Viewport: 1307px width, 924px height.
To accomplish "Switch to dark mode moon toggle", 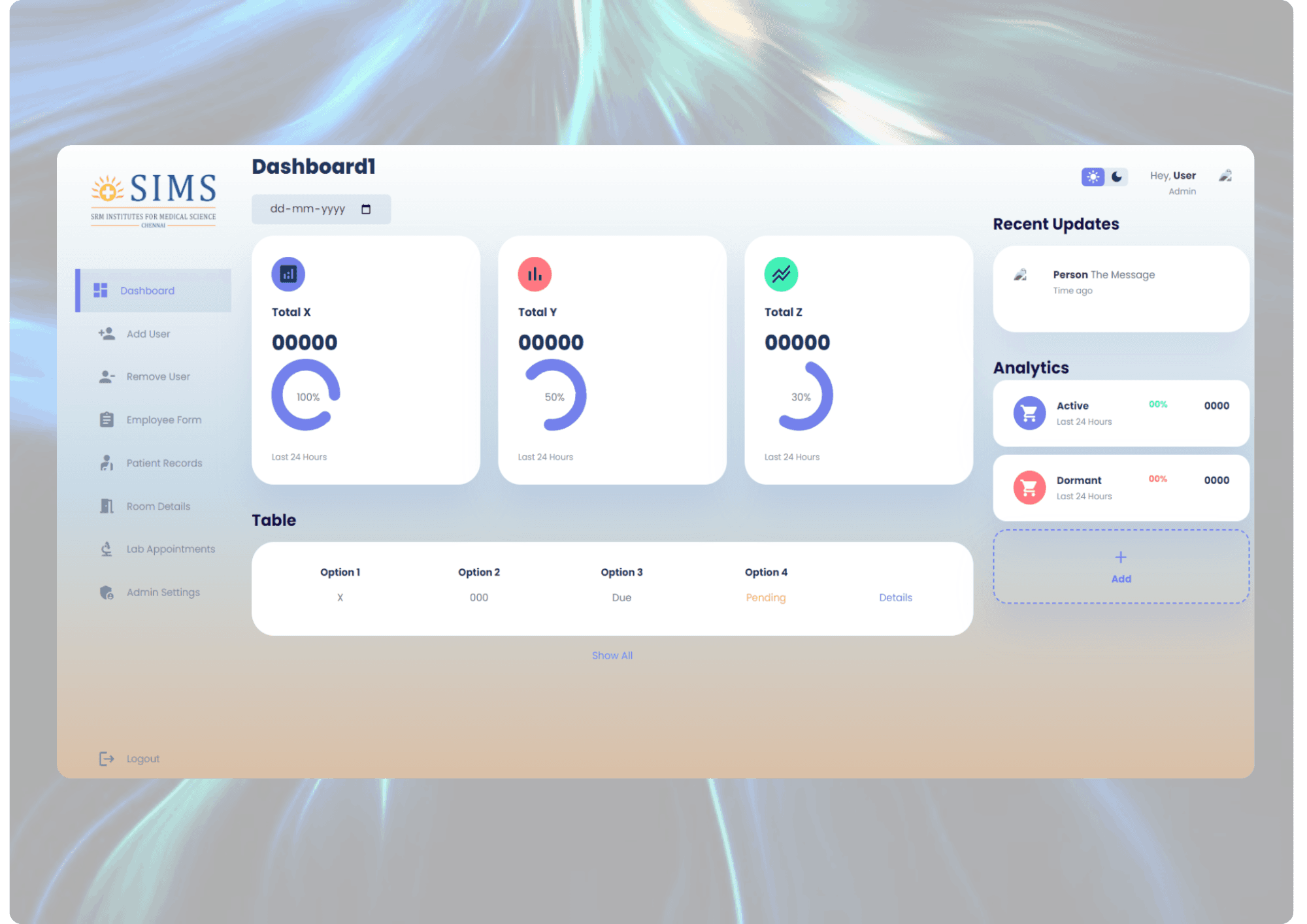I will point(1117,177).
